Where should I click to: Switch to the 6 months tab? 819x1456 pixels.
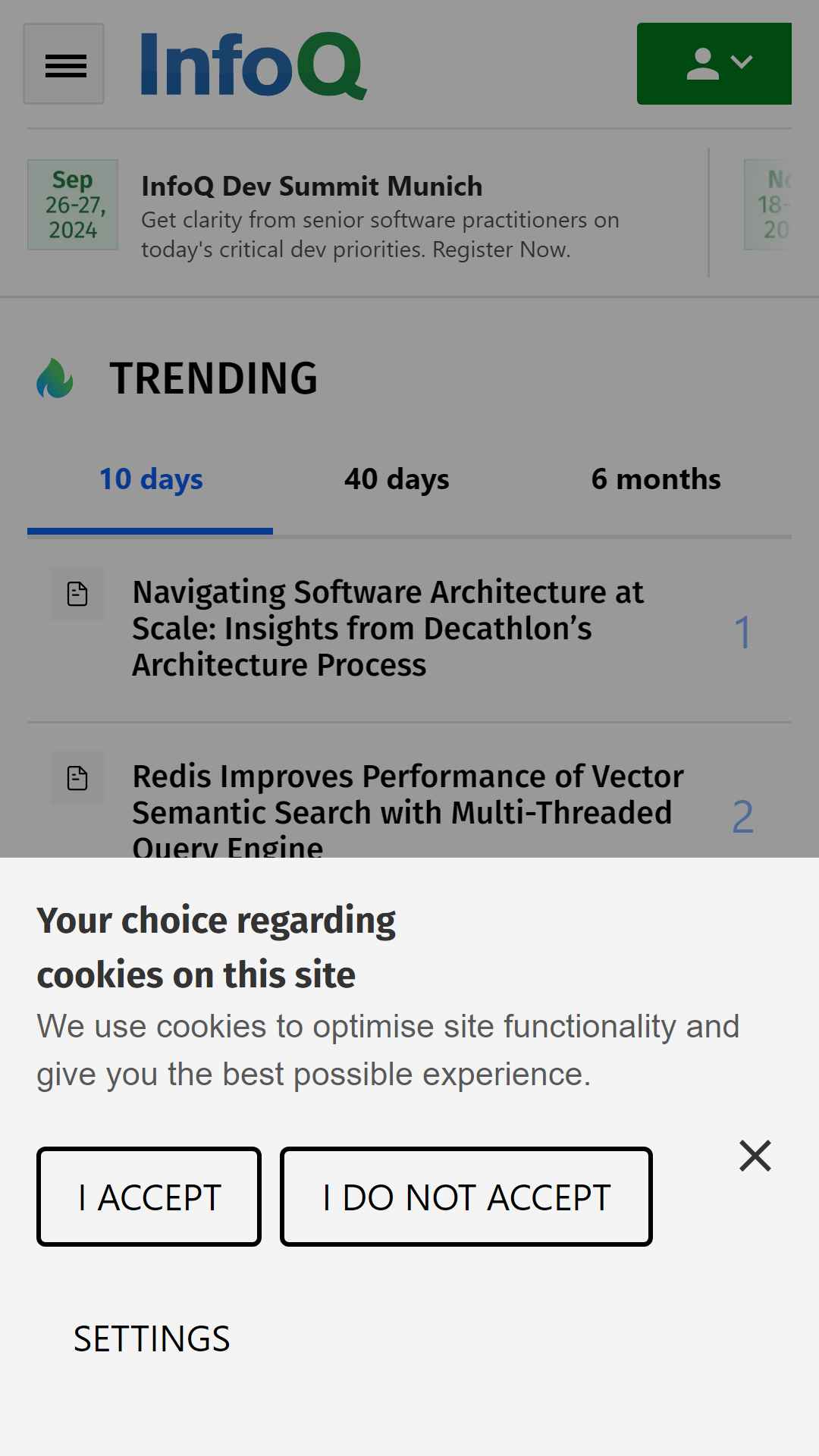[x=656, y=479]
